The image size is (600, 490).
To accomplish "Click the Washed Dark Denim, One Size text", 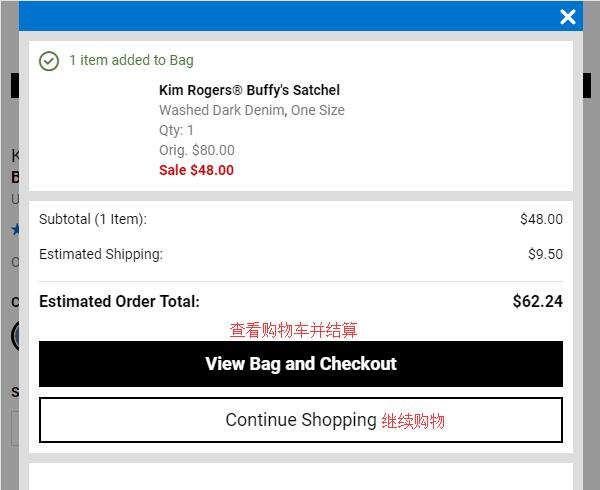I will click(x=252, y=110).
